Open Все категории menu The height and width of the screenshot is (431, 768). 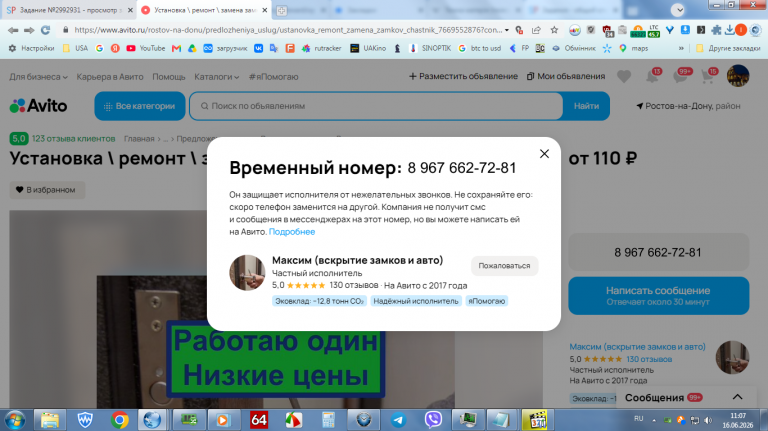(x=140, y=106)
